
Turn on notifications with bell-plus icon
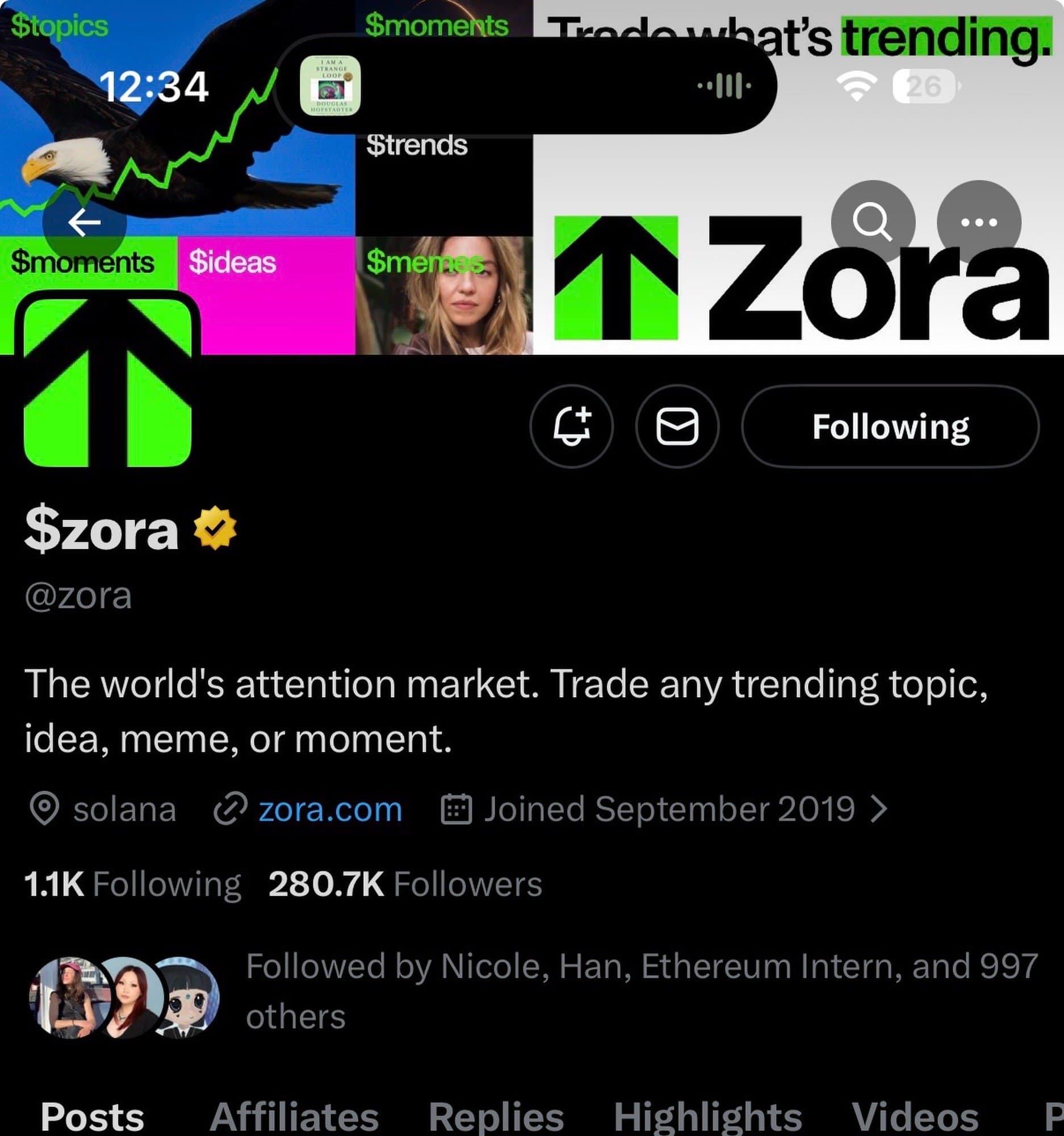[572, 427]
